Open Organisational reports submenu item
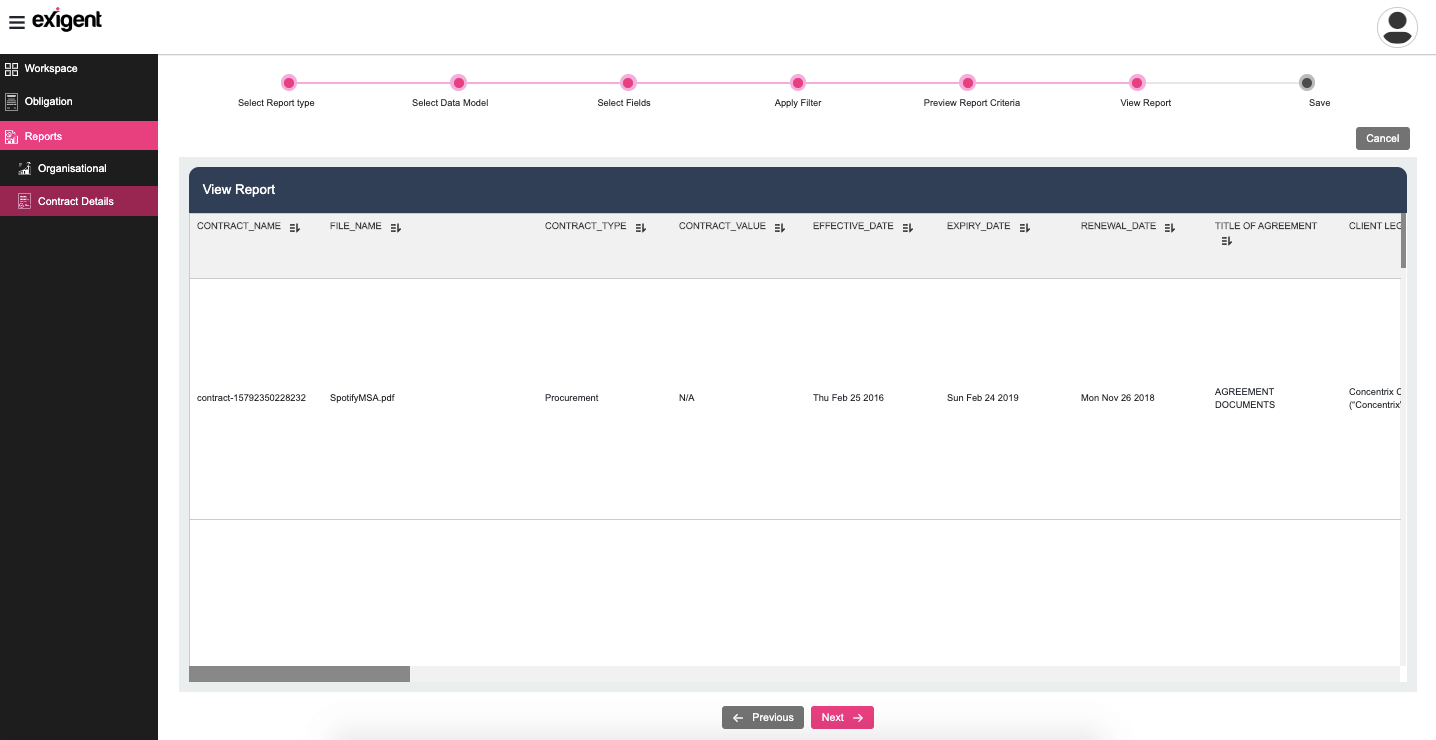This screenshot has width=1436, height=740. [79, 169]
